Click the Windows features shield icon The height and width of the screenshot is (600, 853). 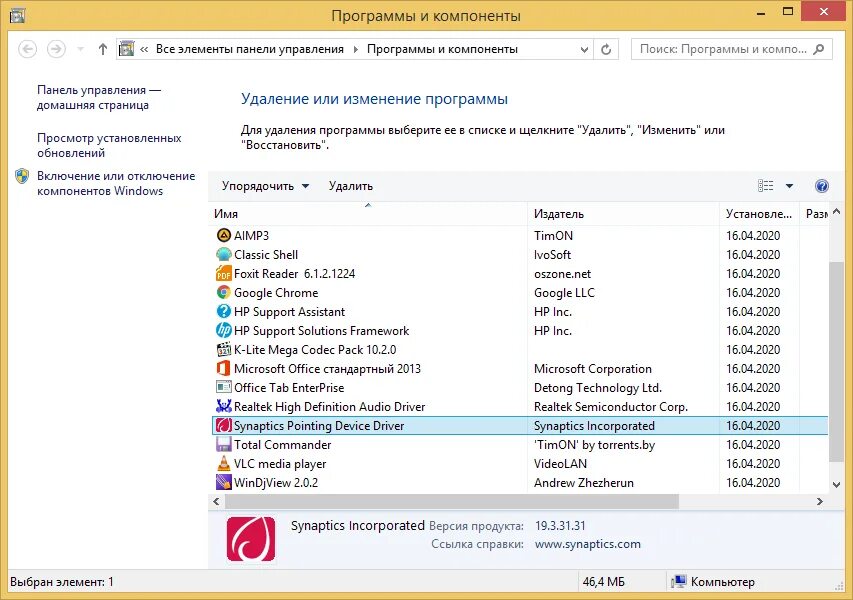[x=22, y=176]
